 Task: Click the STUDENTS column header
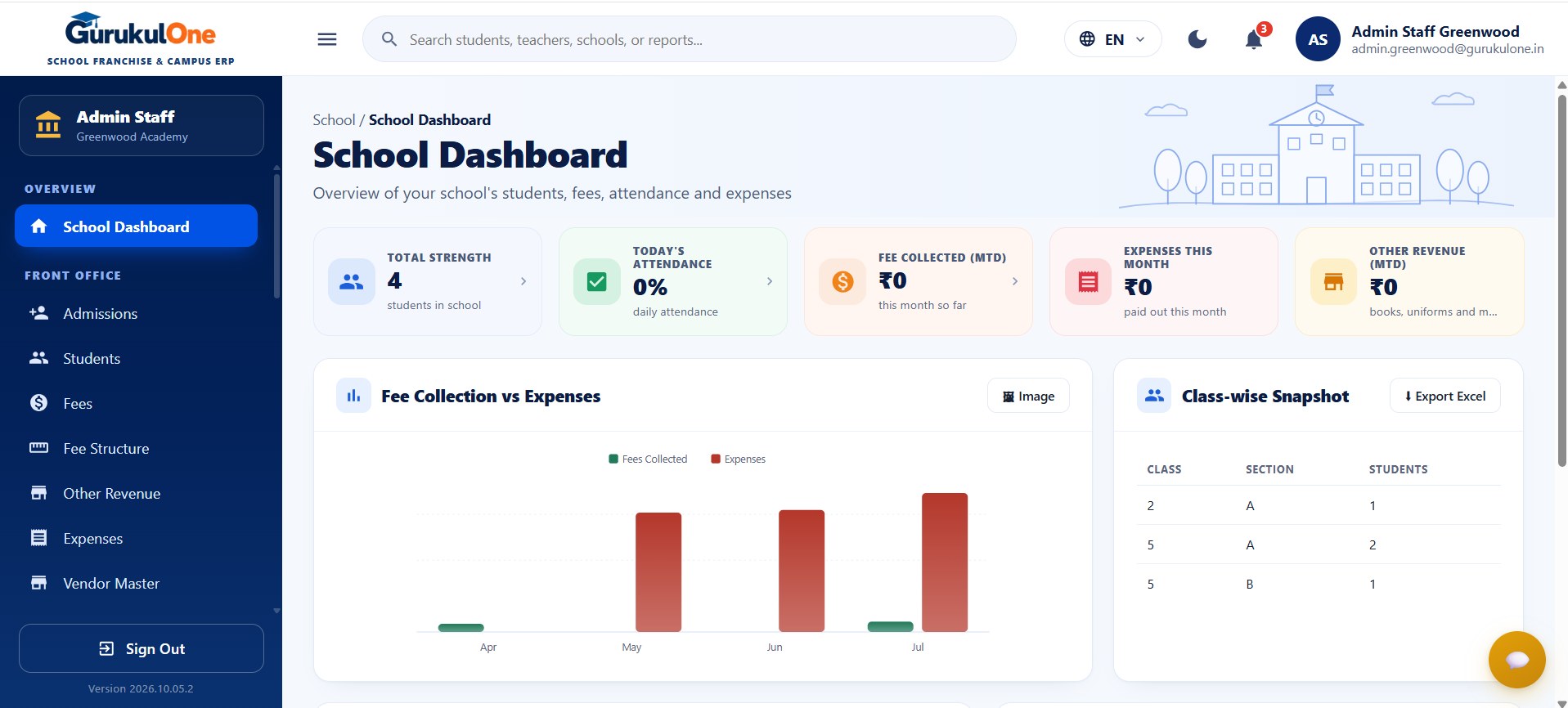[1398, 469]
